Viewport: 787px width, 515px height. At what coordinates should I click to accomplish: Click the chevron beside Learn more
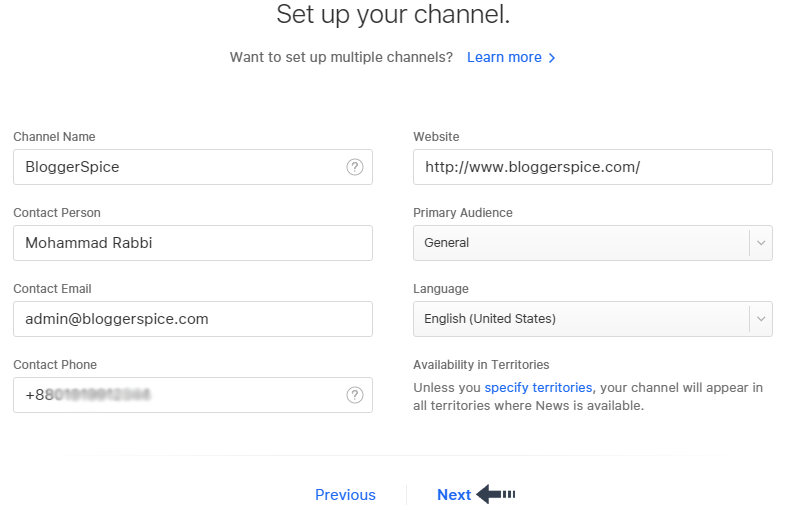[552, 58]
